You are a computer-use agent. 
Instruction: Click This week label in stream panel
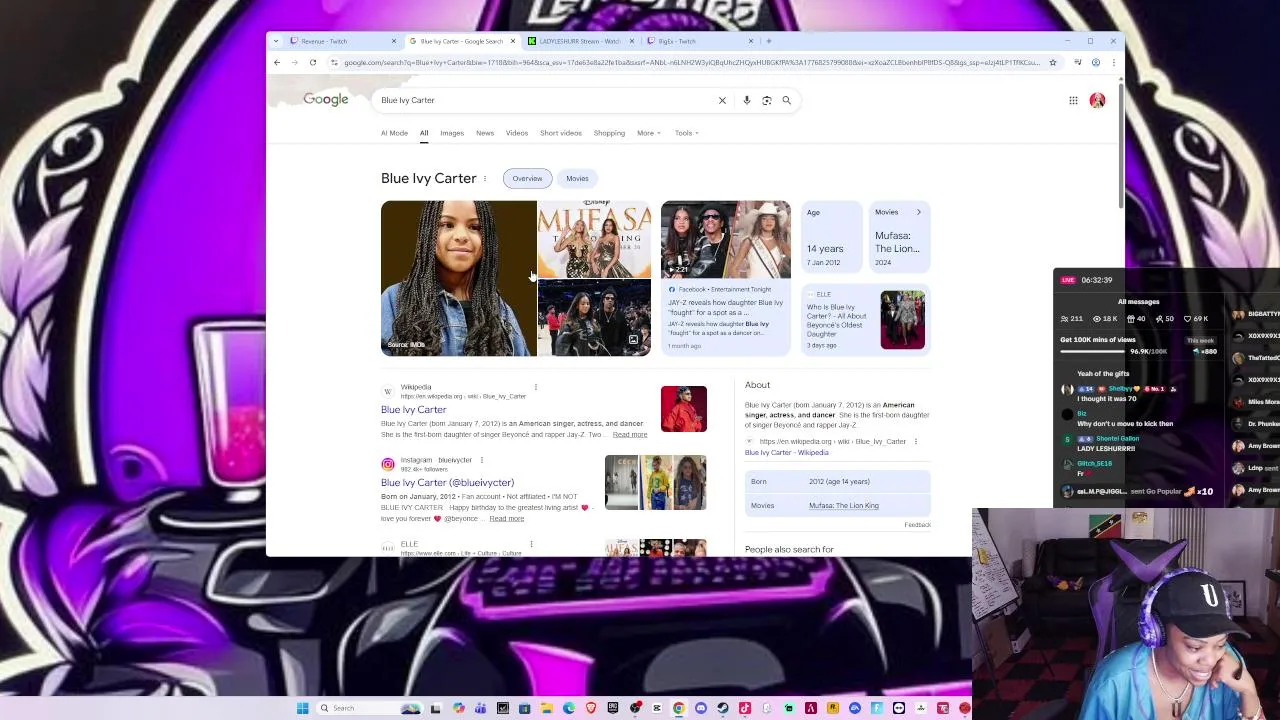click(1201, 341)
